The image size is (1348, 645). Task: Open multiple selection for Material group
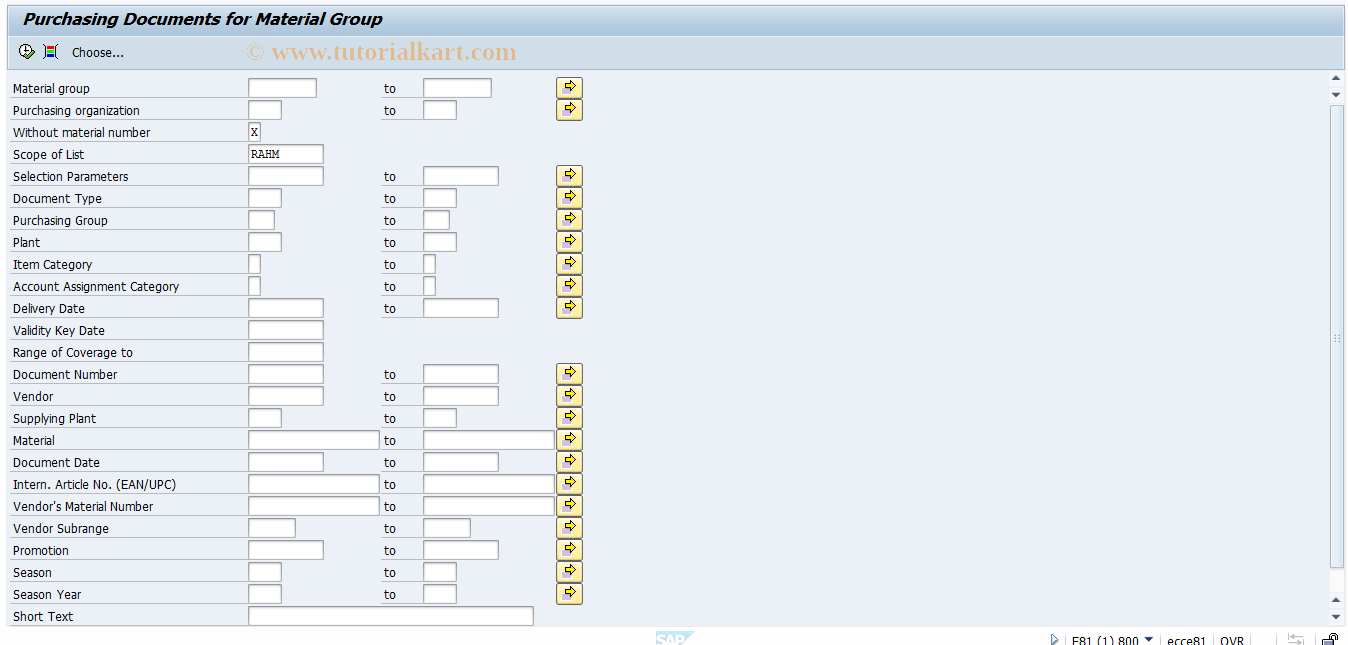coord(568,87)
